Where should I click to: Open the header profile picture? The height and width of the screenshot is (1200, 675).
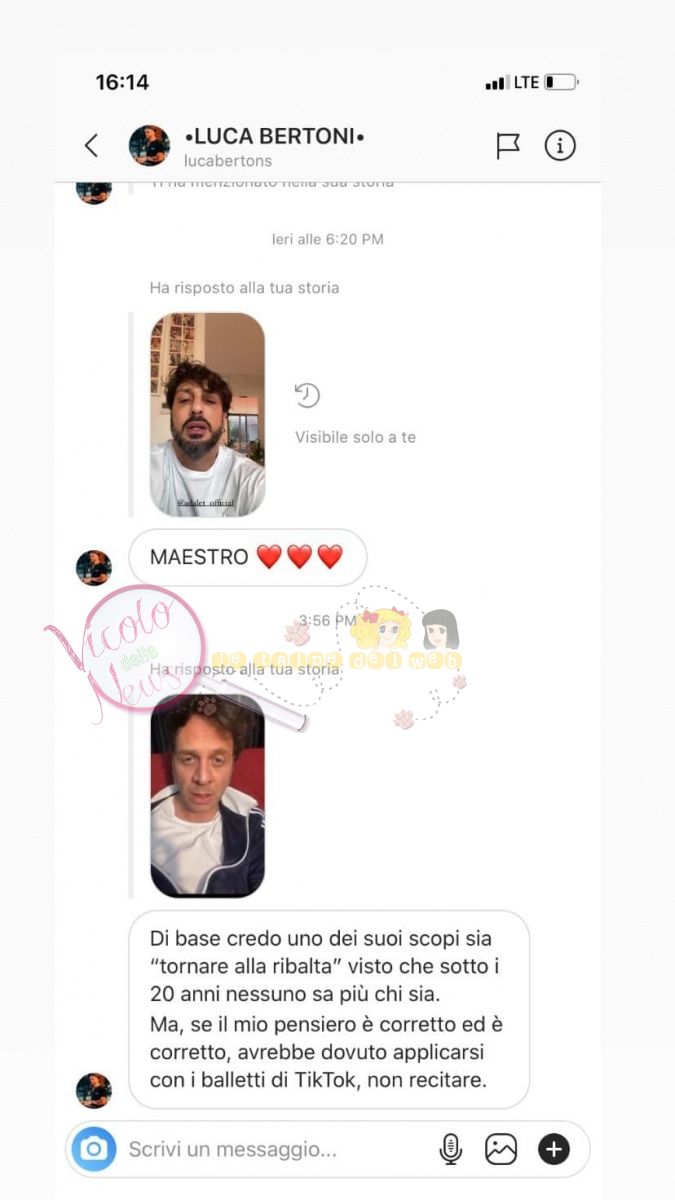(x=149, y=146)
